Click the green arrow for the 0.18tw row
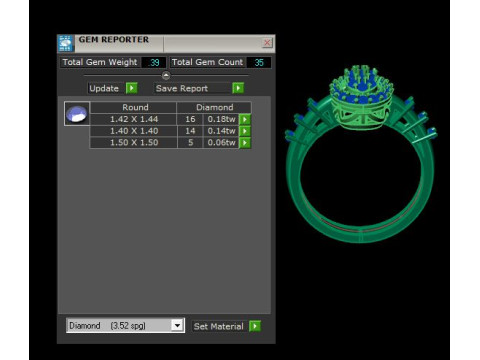 point(245,119)
